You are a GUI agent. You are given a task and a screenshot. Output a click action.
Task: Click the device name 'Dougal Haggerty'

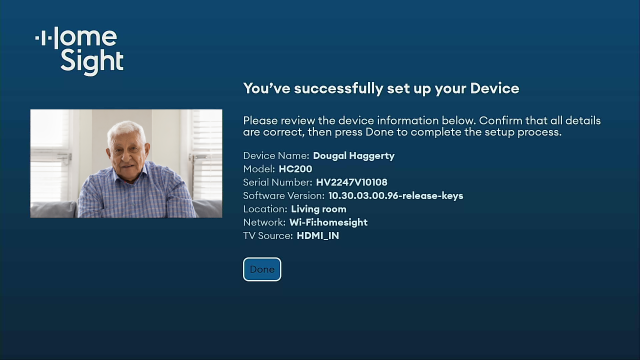pos(353,156)
